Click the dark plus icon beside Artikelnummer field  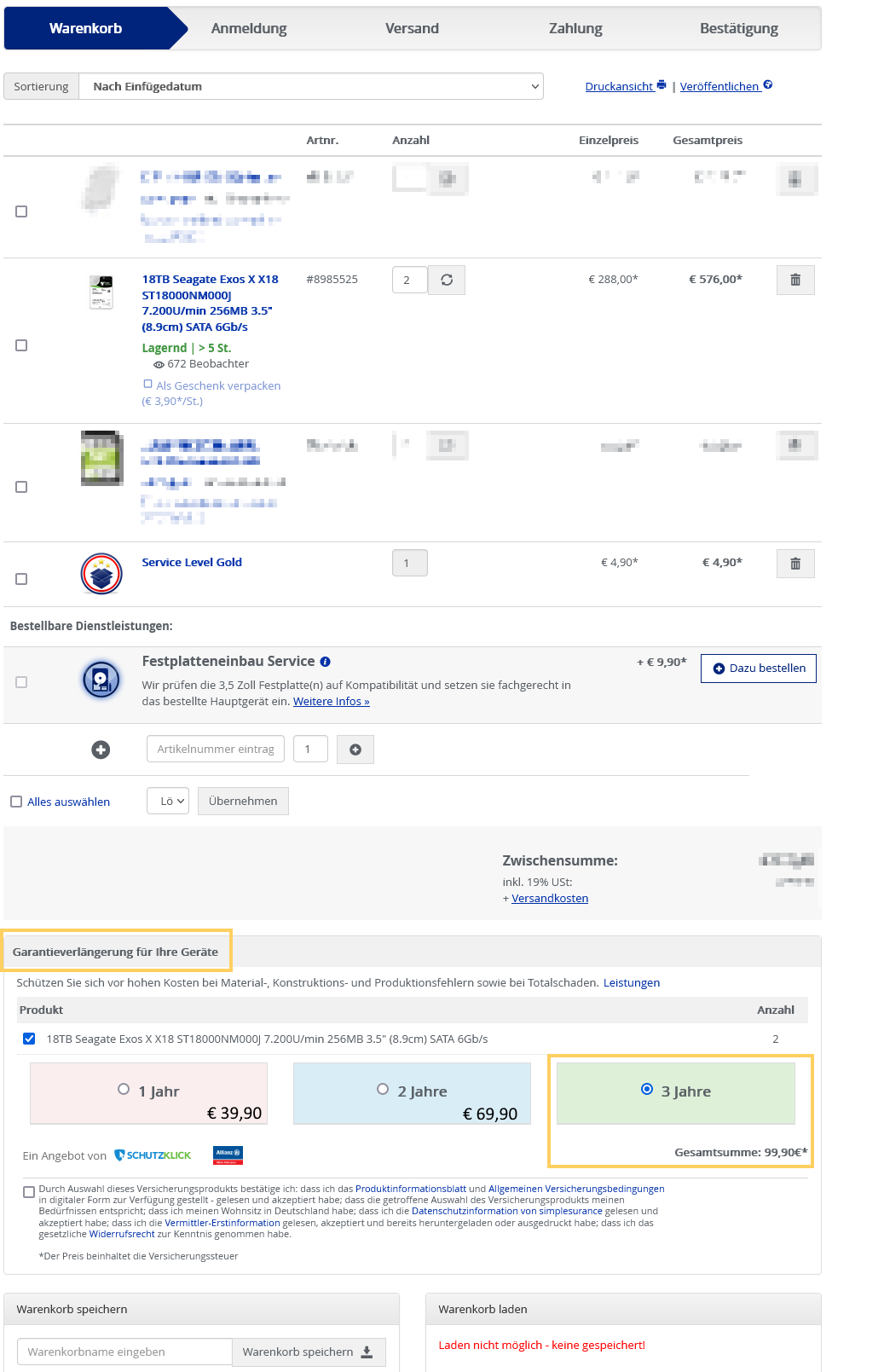point(101,750)
